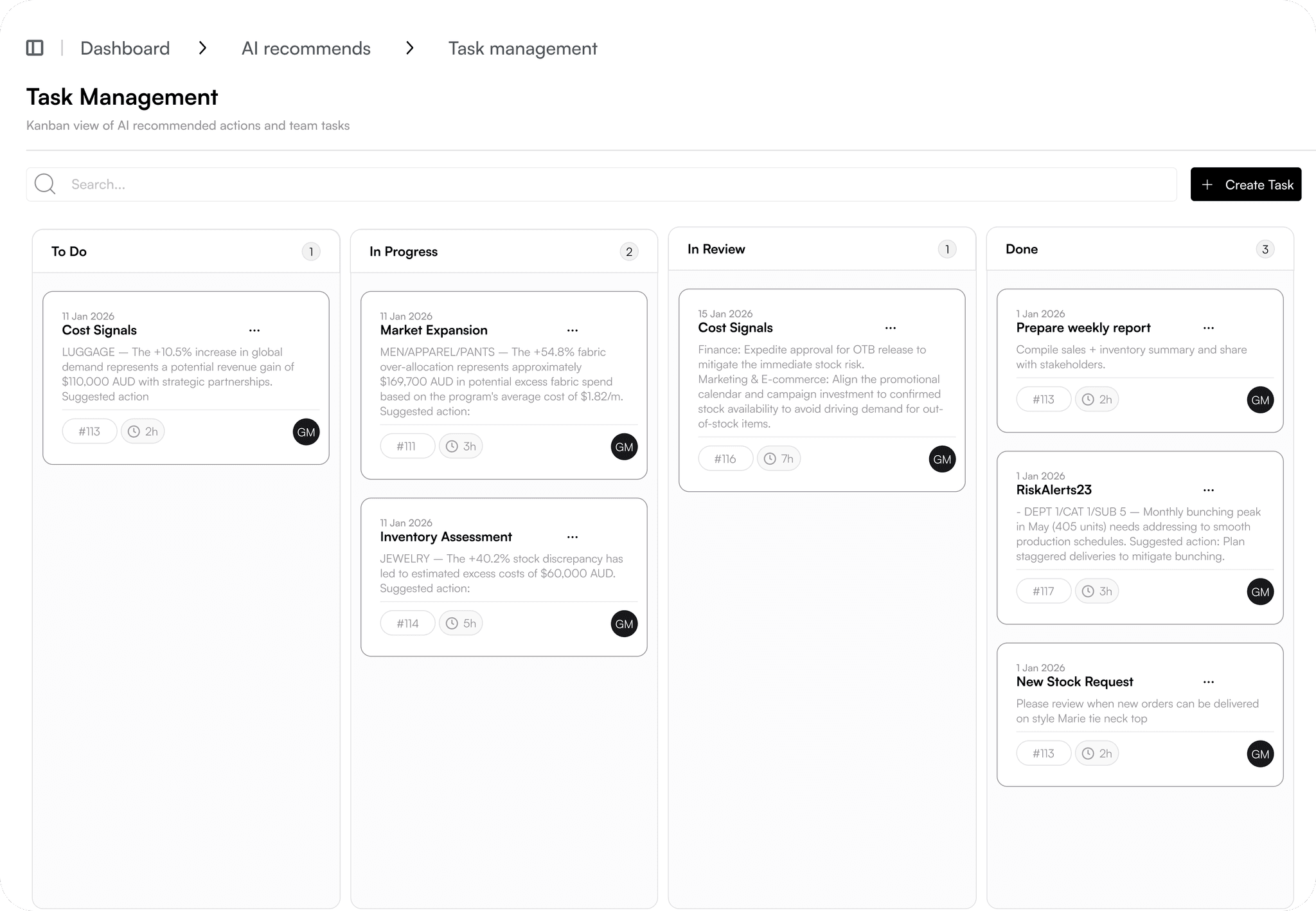
Task: Click the search magnifier icon
Action: click(45, 185)
